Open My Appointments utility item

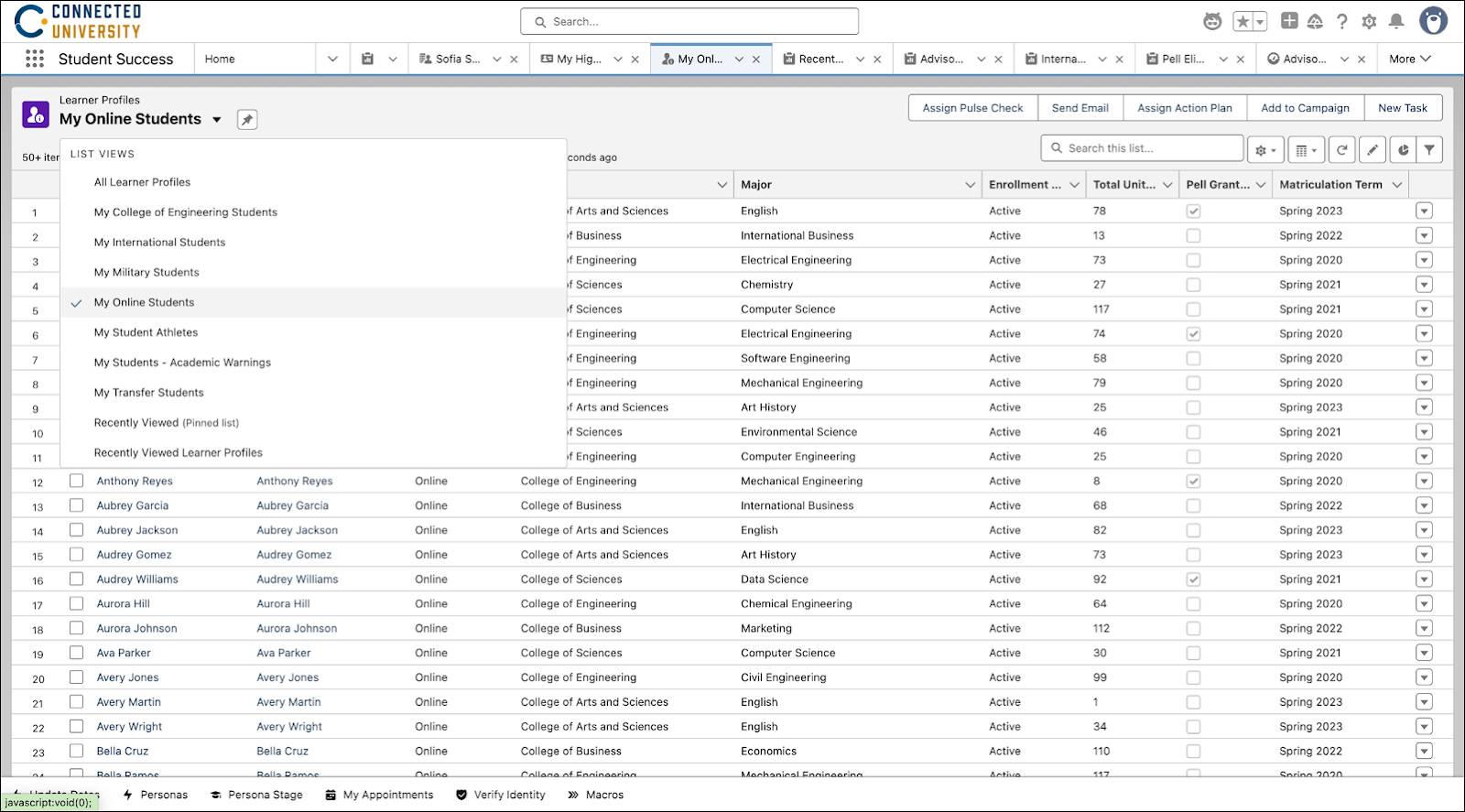(x=379, y=795)
